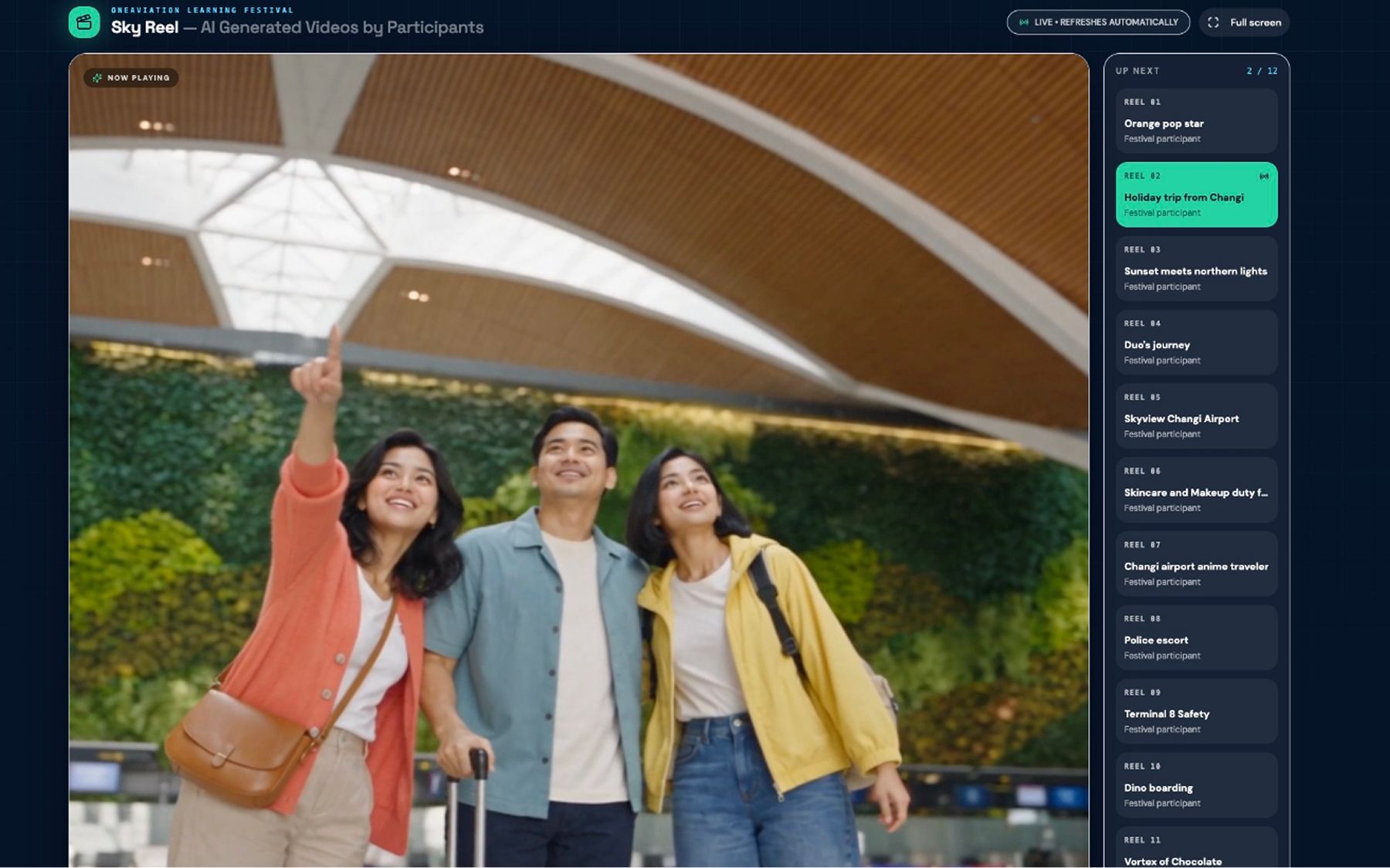
Task: Open the Sunset meets northern lights reel
Action: point(1196,268)
